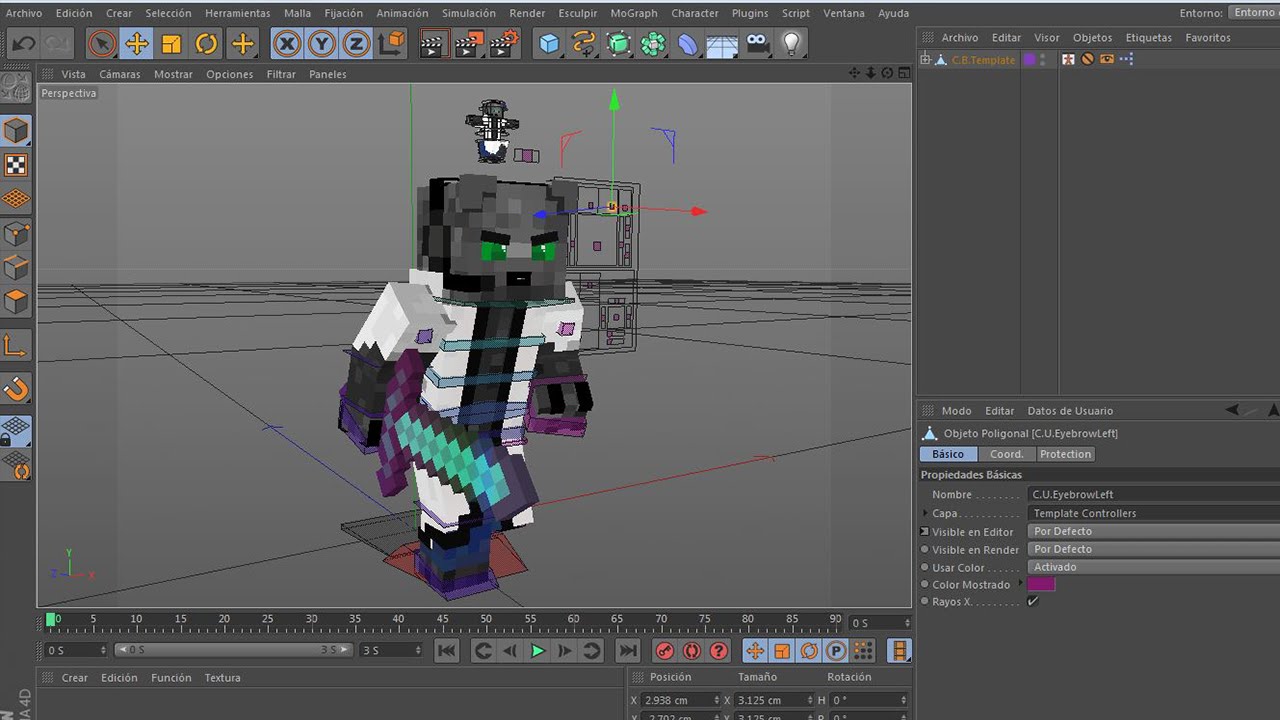Go to start of timeline

pos(447,651)
